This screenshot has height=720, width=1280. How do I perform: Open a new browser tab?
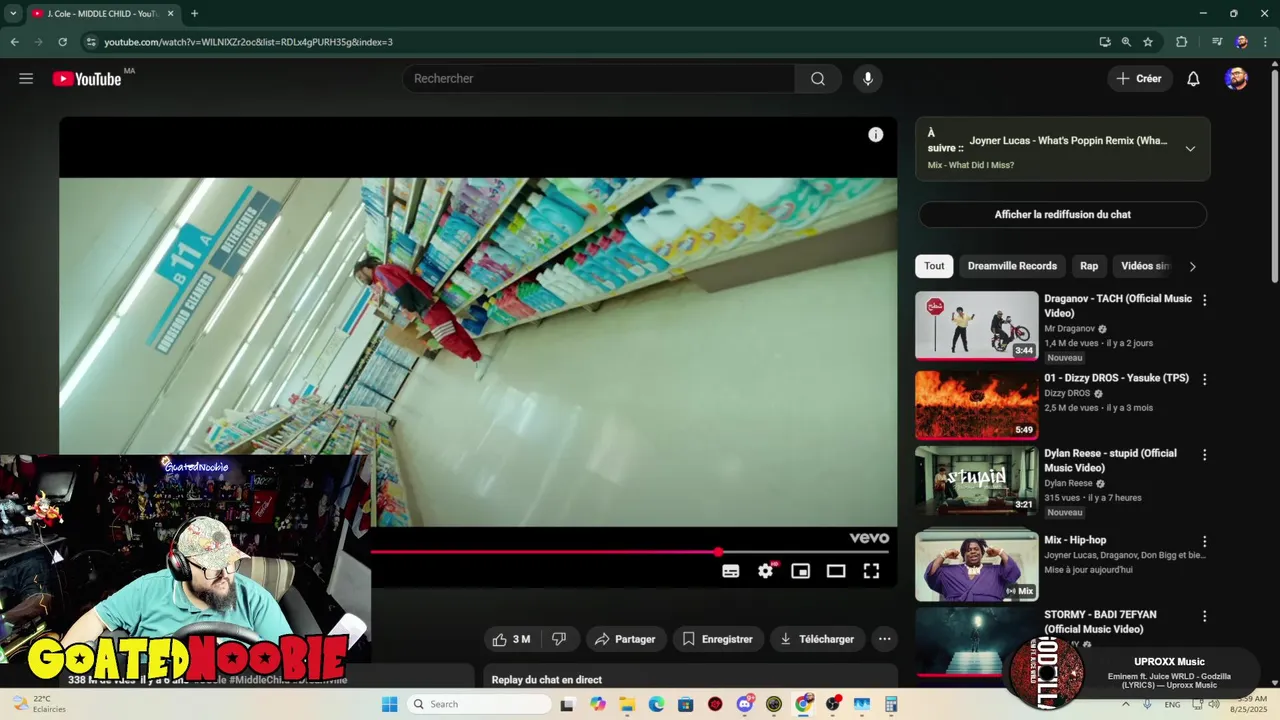point(194,13)
